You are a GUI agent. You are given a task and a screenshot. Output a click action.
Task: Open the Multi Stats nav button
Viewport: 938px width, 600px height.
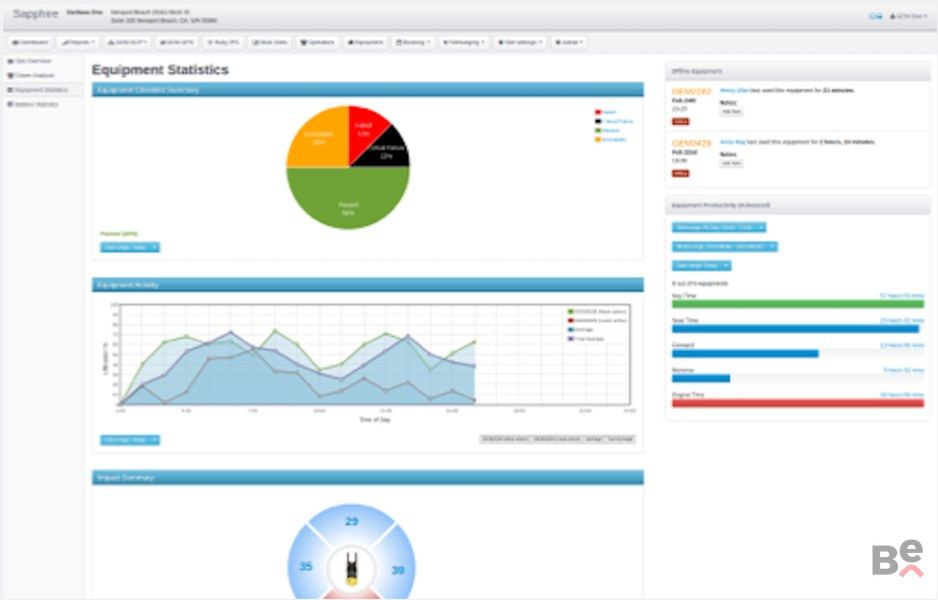point(270,42)
